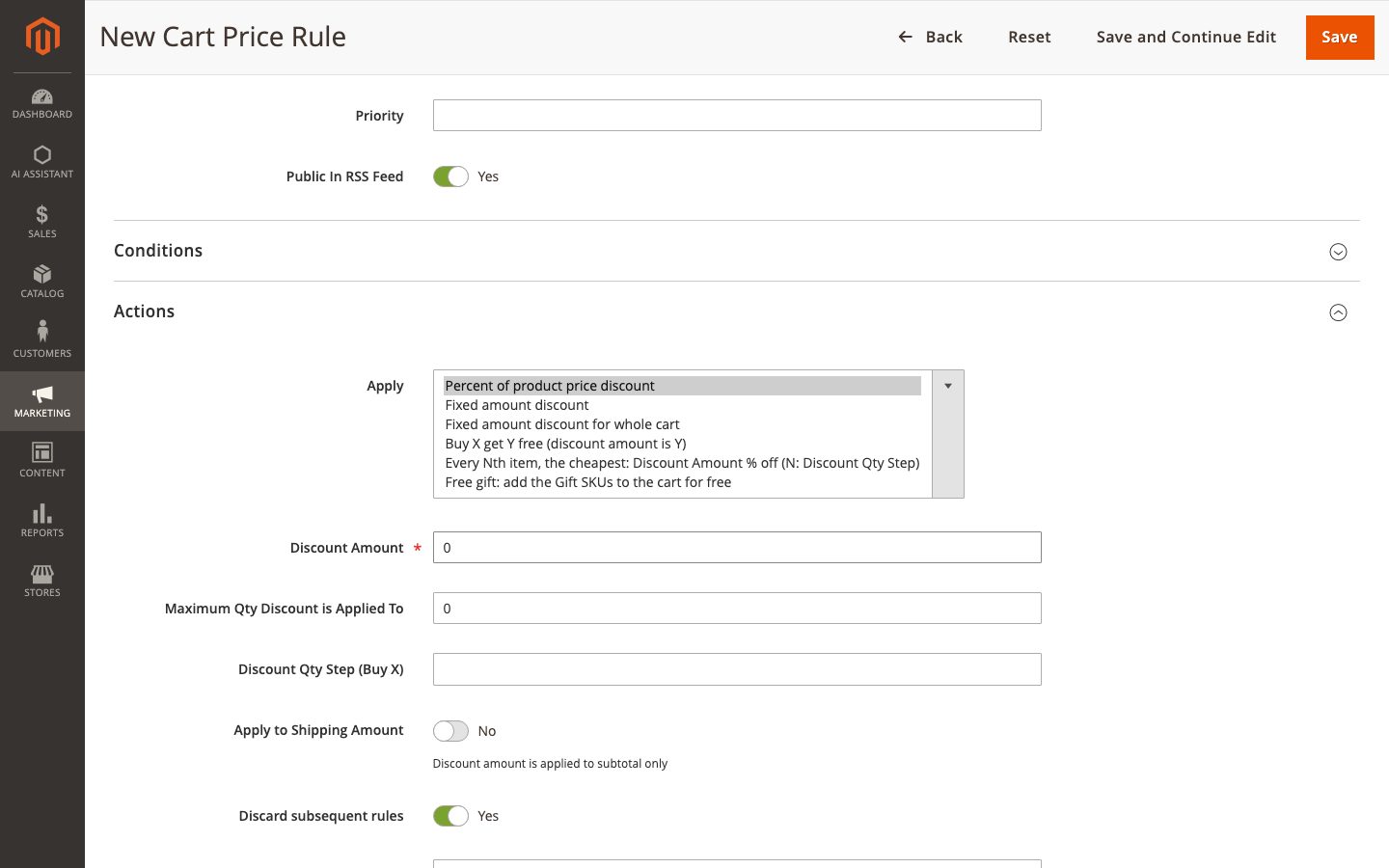Click the 'Discount amount is applied to subtotal only' note

[550, 764]
